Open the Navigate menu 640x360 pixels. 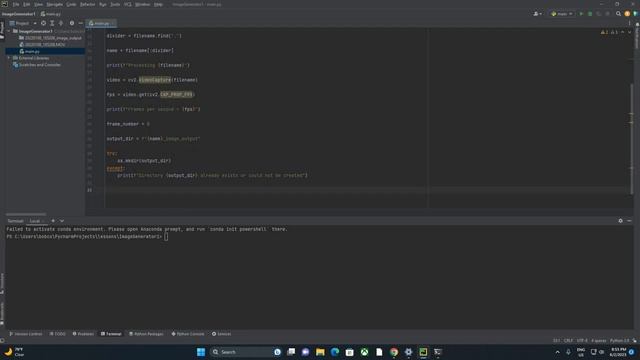coord(54,4)
